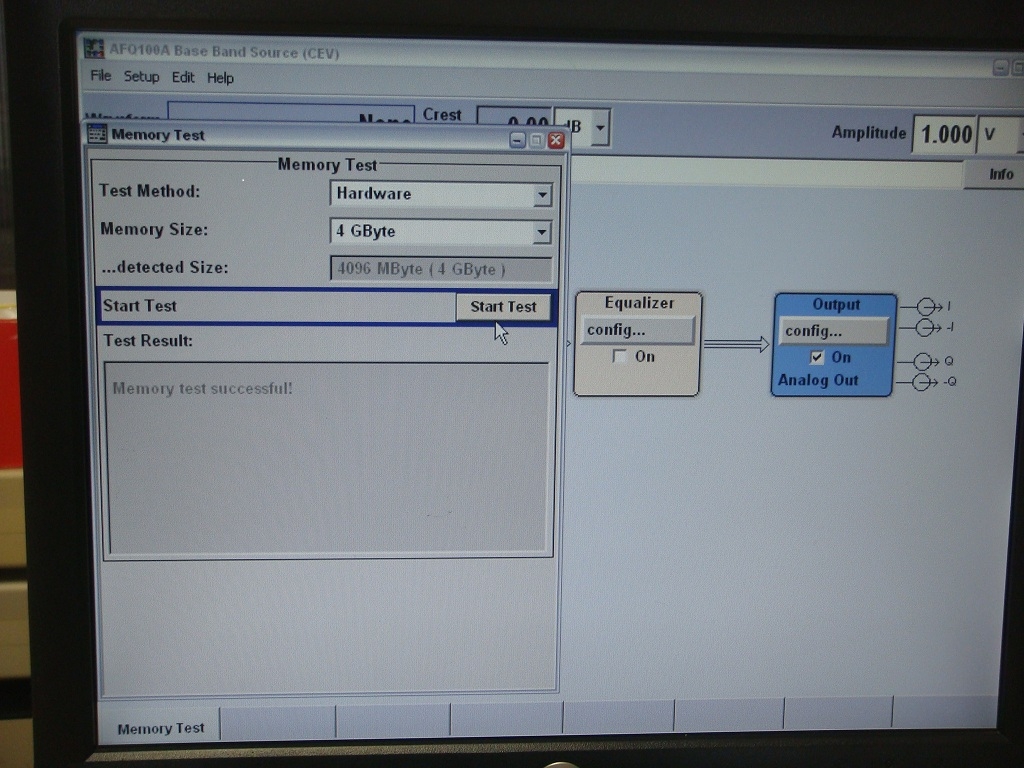Minimize the Memory Test dialog window
Viewport: 1024px width, 768px height.
[517, 140]
